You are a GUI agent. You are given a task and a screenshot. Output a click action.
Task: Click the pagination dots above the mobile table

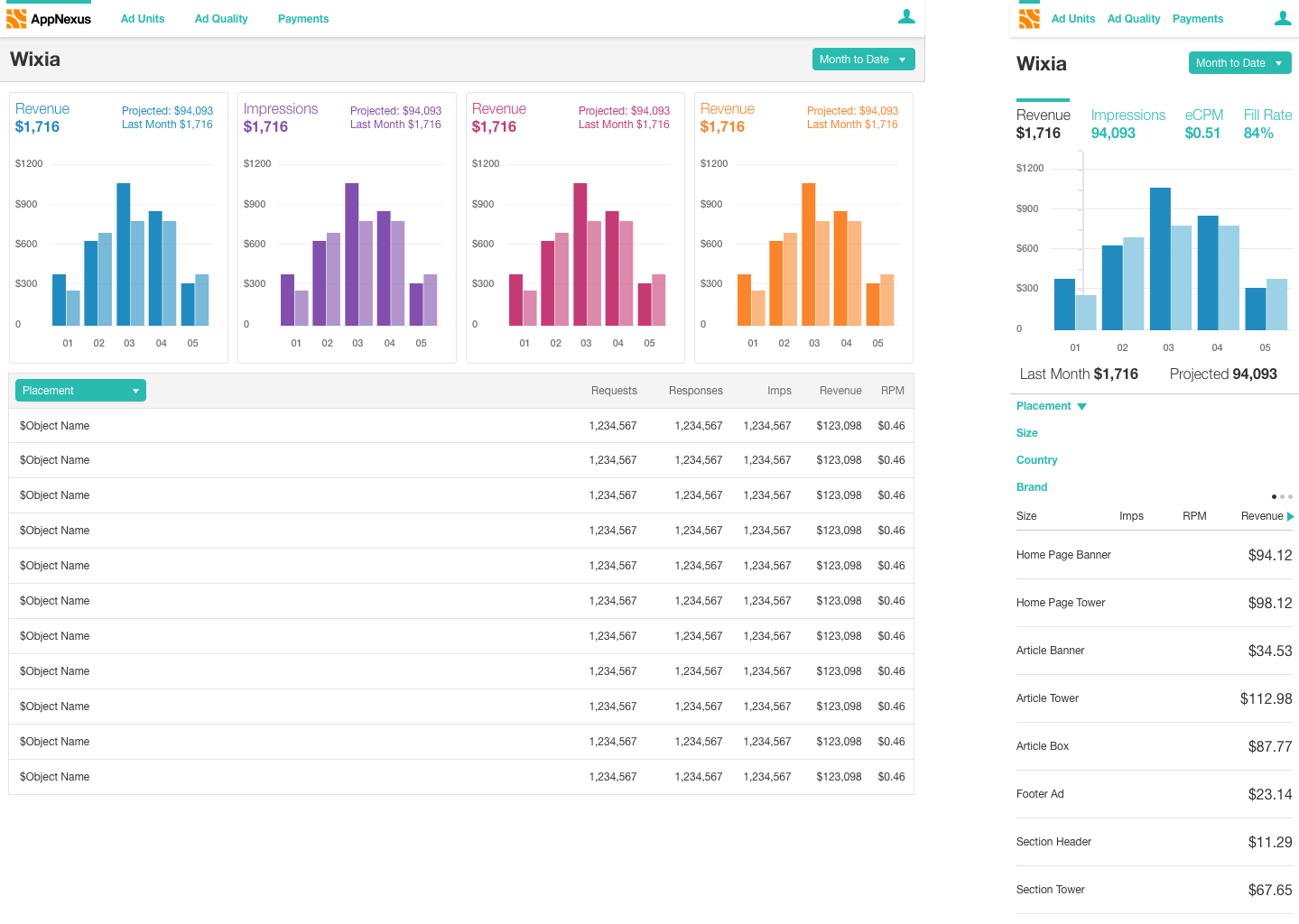1282,496
